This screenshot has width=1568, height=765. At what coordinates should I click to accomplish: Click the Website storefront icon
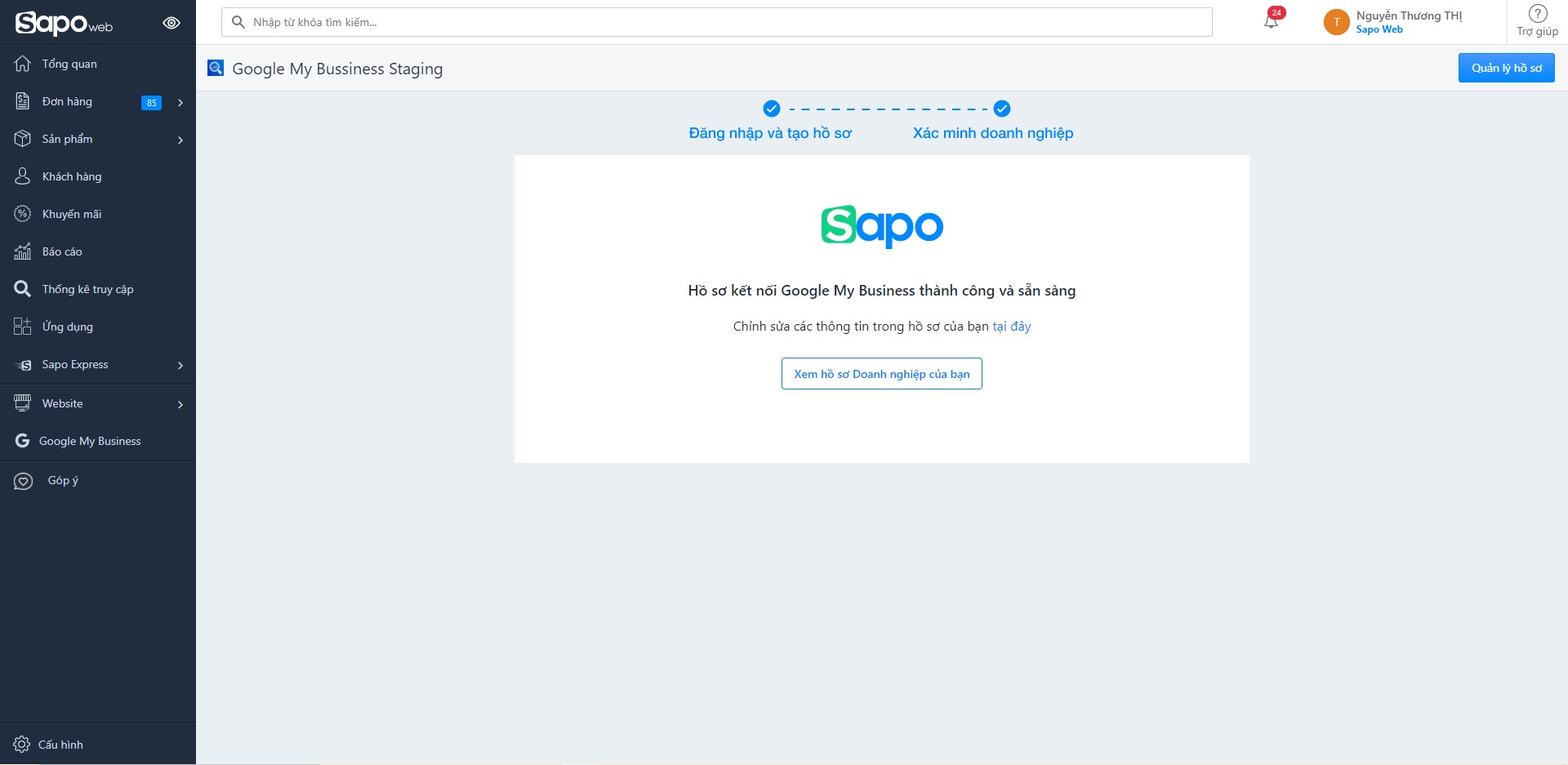click(x=23, y=403)
